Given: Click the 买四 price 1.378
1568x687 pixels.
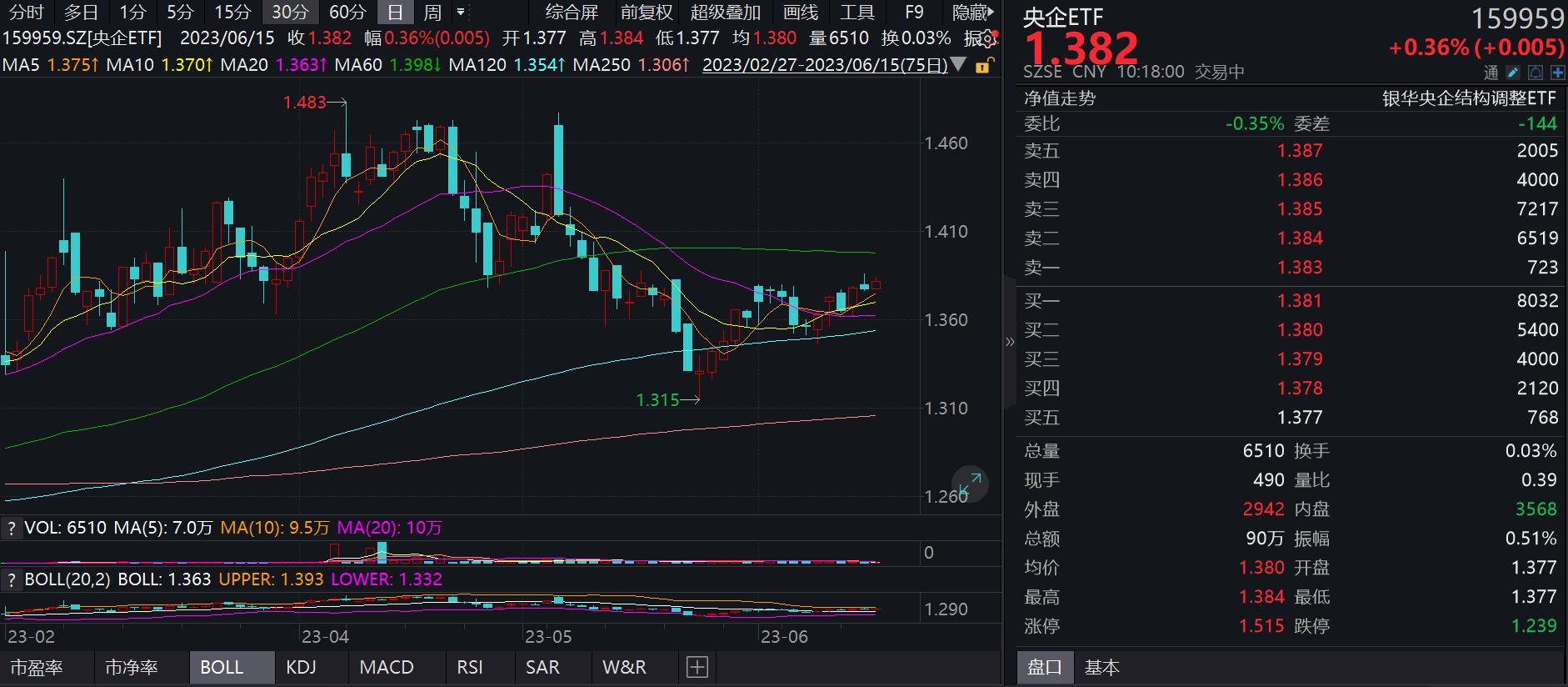Looking at the screenshot, I should [x=1300, y=389].
